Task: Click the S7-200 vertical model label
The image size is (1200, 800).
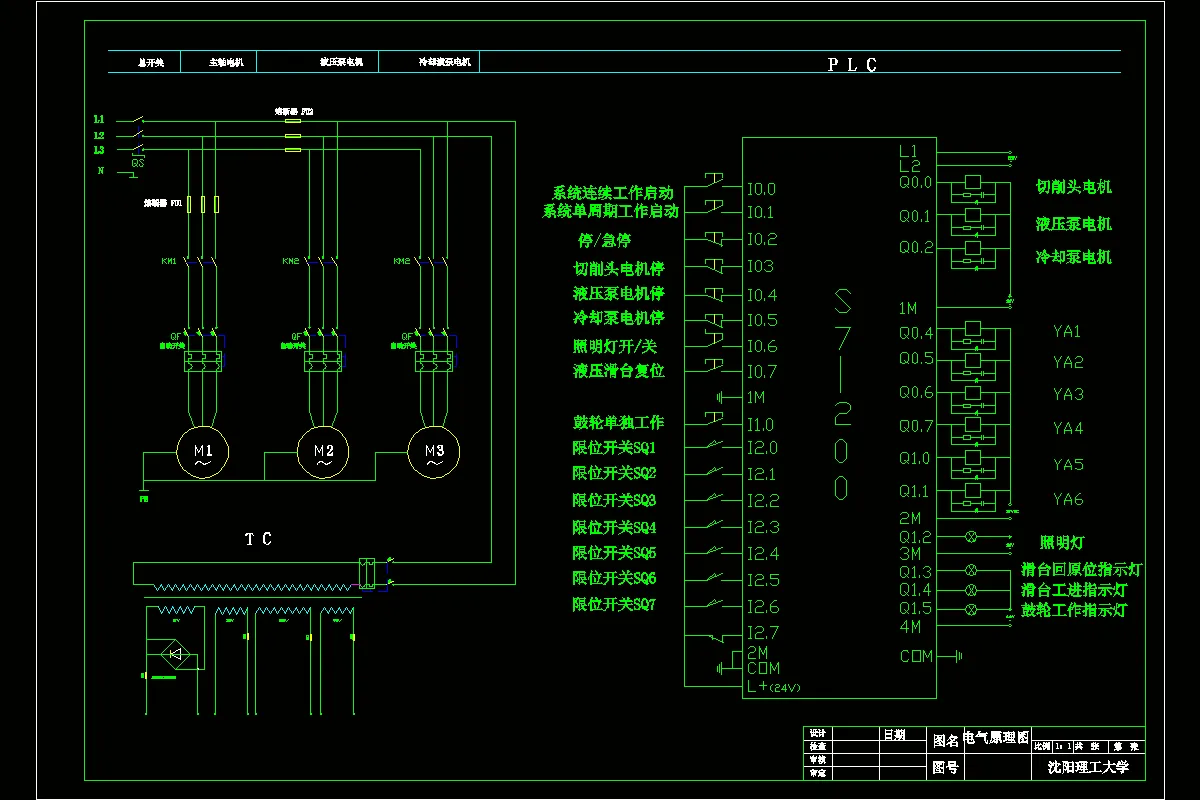Action: pyautogui.click(x=843, y=394)
